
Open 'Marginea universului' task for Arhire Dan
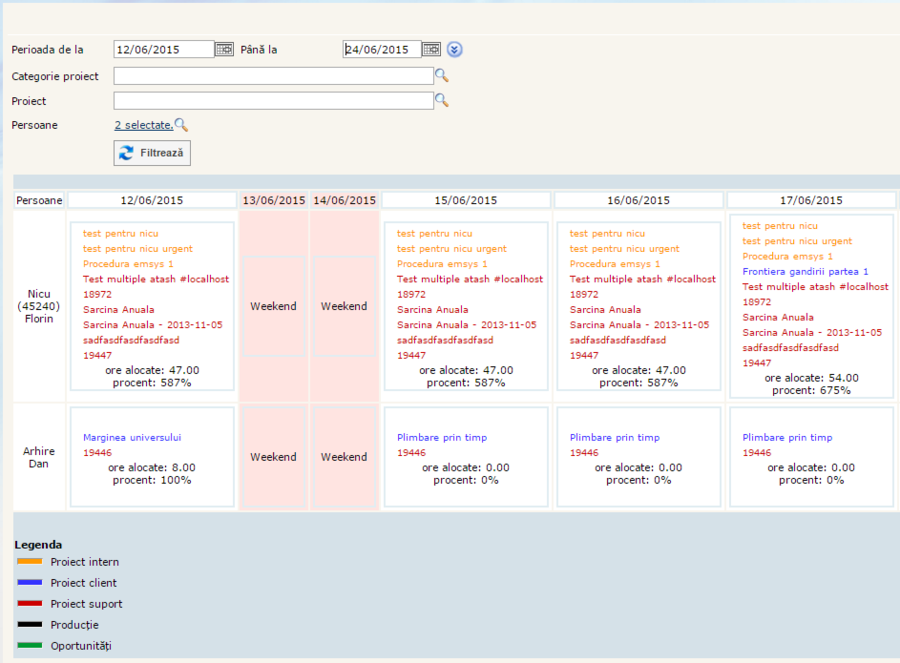(x=132, y=437)
